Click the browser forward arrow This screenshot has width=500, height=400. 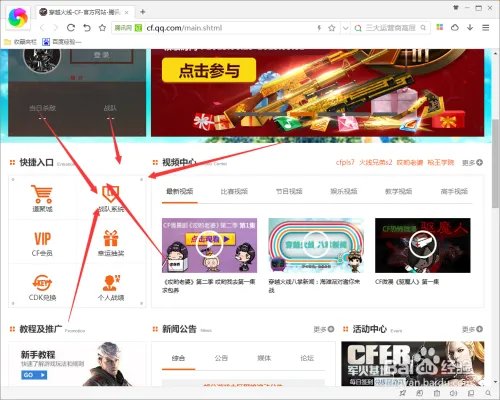click(55, 28)
